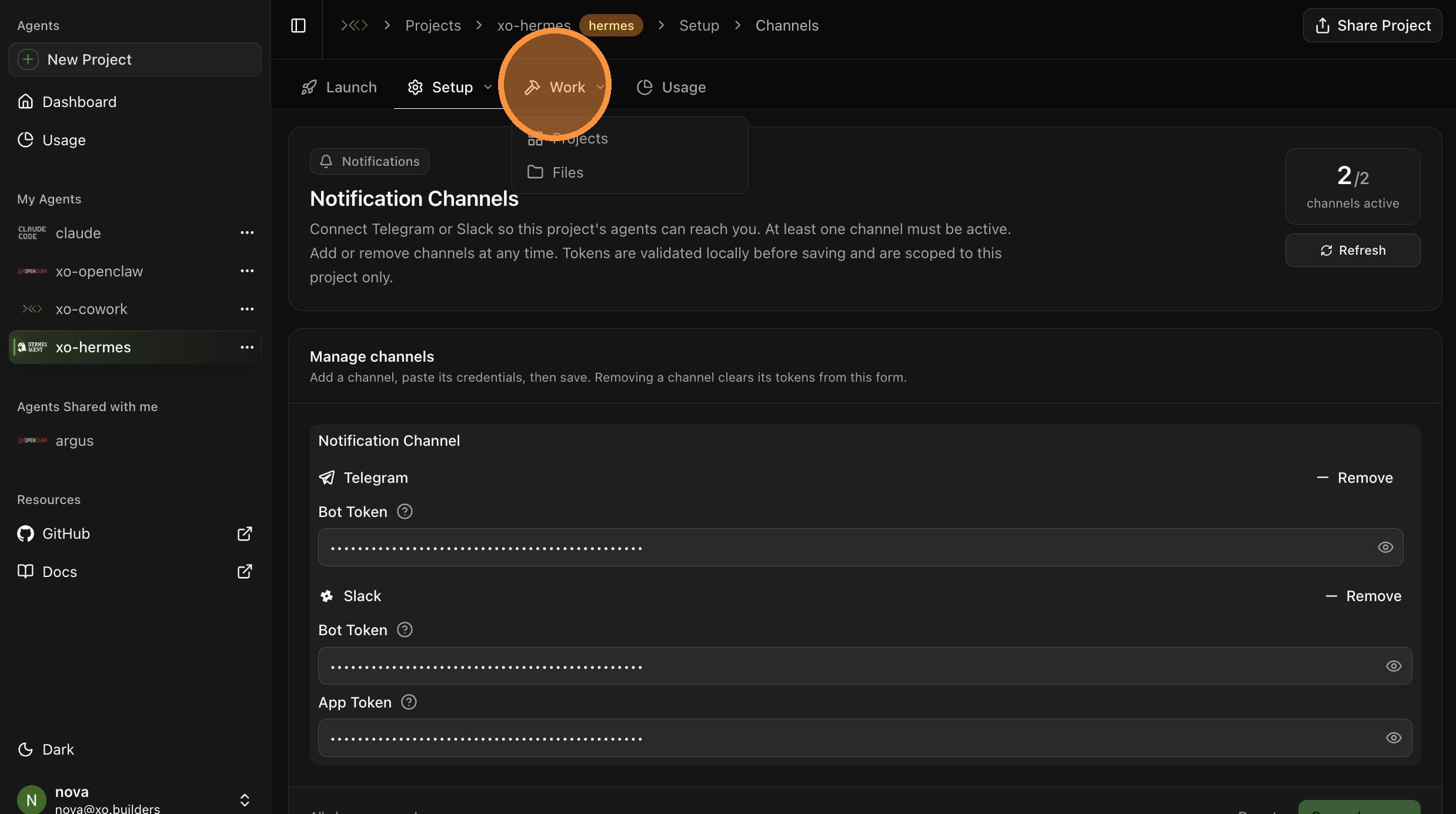Click the Notifications badge
Viewport: 1456px width, 814px height.
click(x=369, y=162)
